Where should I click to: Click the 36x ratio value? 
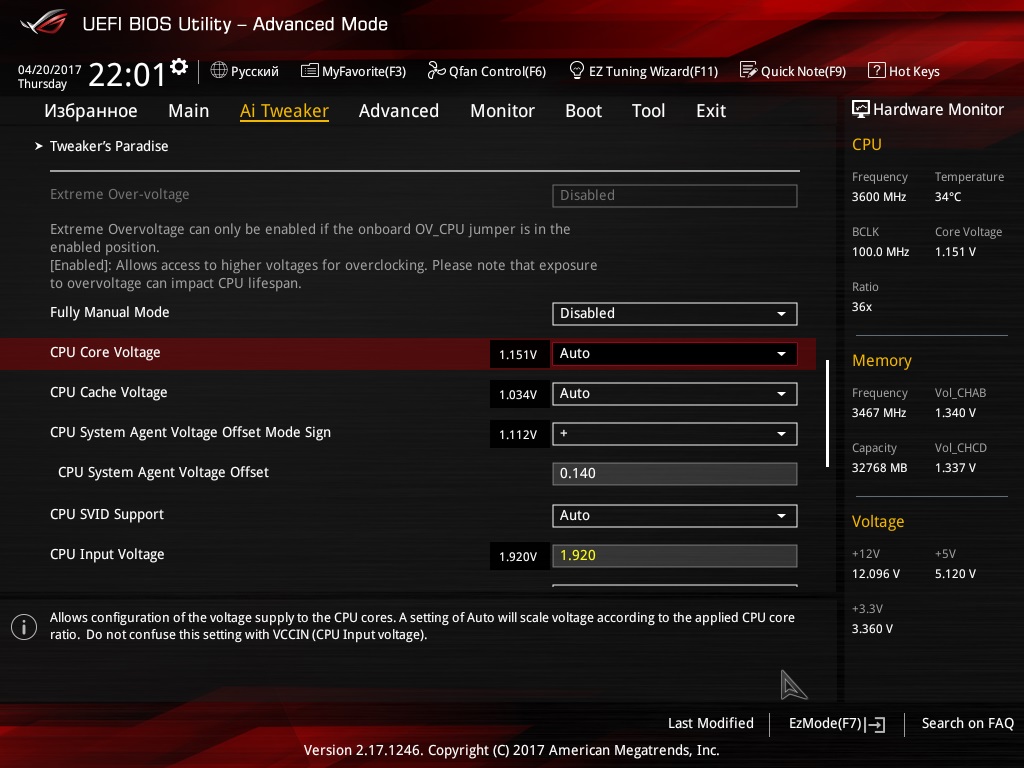point(861,306)
